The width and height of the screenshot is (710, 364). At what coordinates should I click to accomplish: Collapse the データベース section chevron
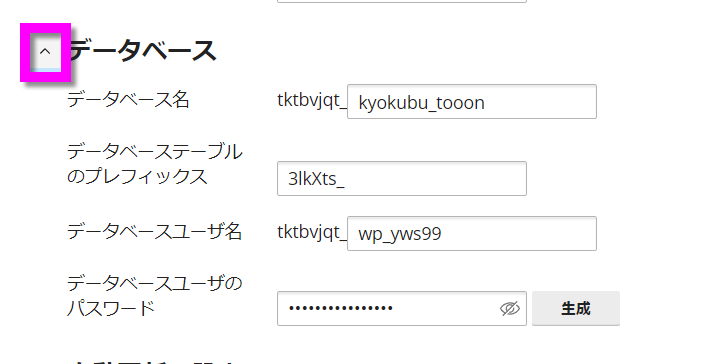tap(45, 52)
